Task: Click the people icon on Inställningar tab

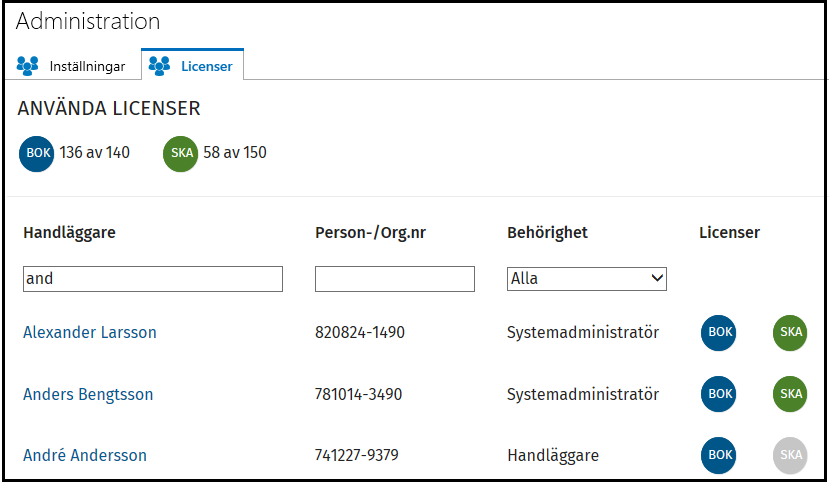Action: coord(27,66)
